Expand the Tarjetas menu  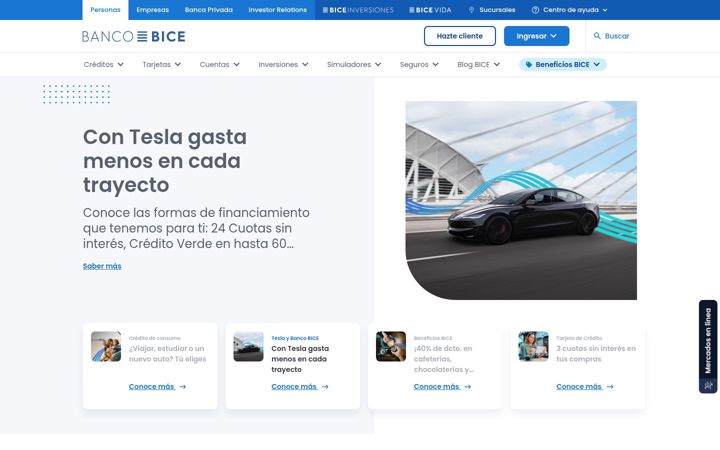(x=162, y=65)
